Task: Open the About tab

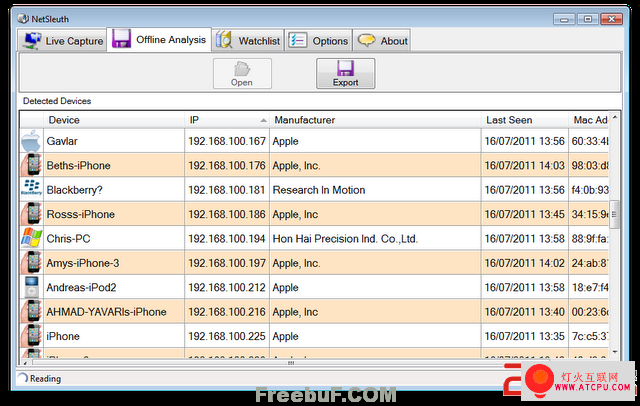Action: tap(382, 40)
